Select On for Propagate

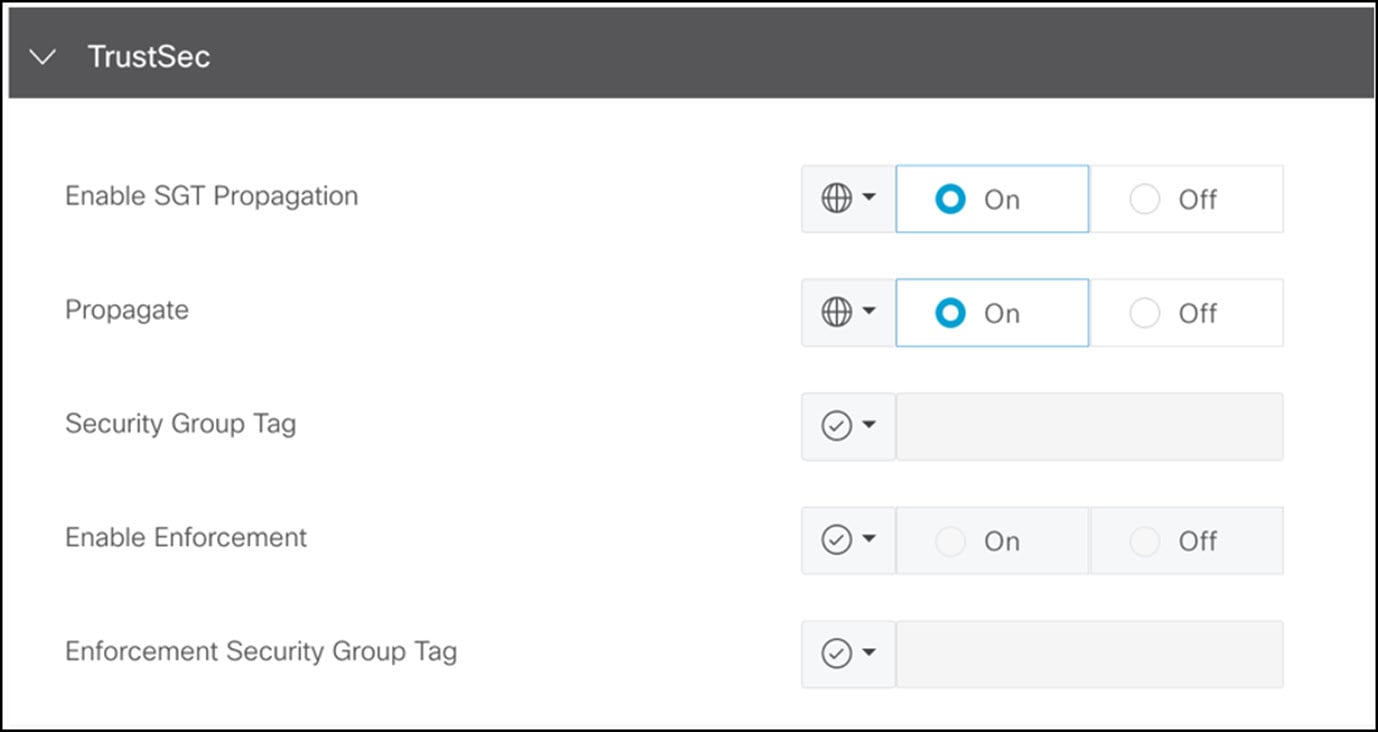992,313
